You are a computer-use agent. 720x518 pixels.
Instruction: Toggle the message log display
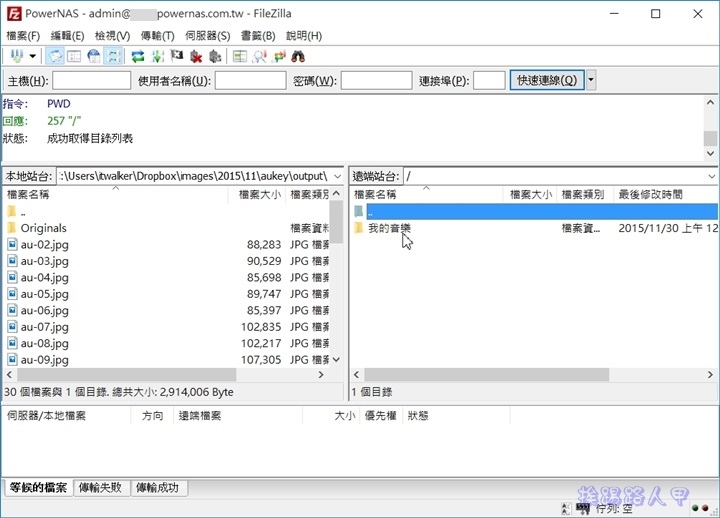[x=56, y=56]
